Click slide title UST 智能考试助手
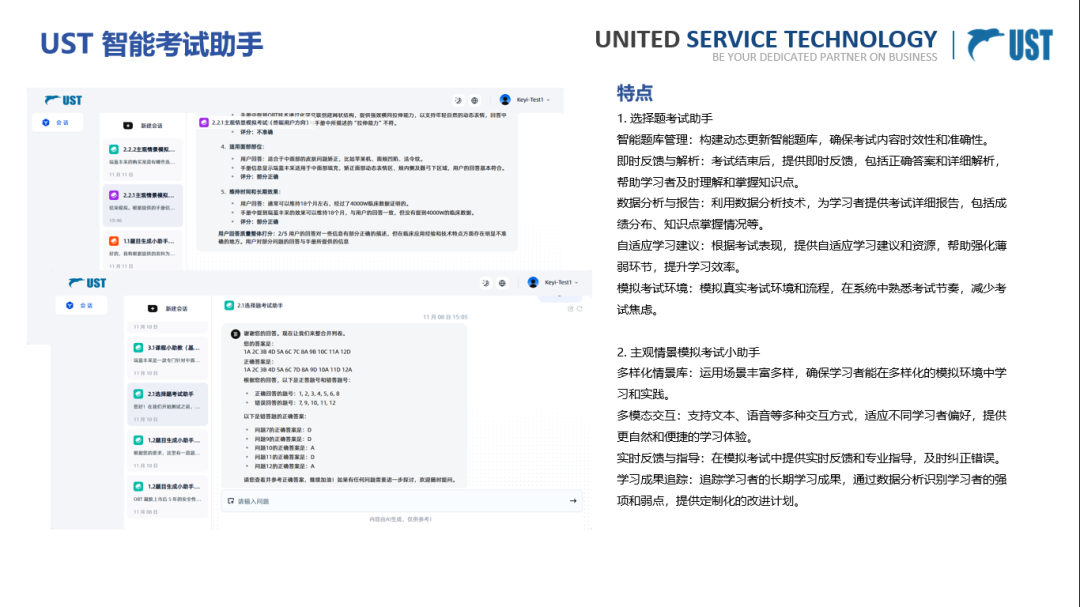 click(x=152, y=43)
